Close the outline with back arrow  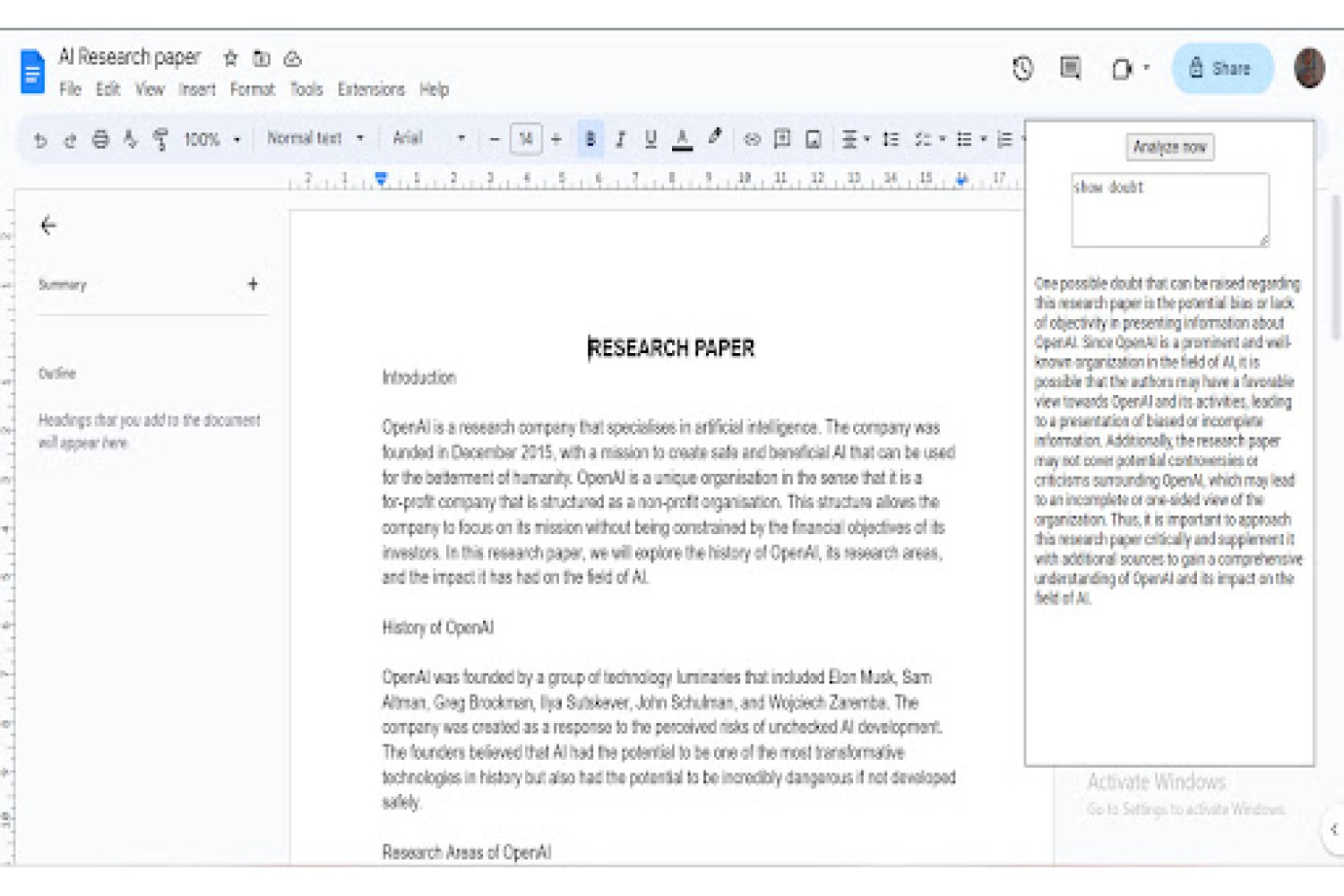[48, 226]
